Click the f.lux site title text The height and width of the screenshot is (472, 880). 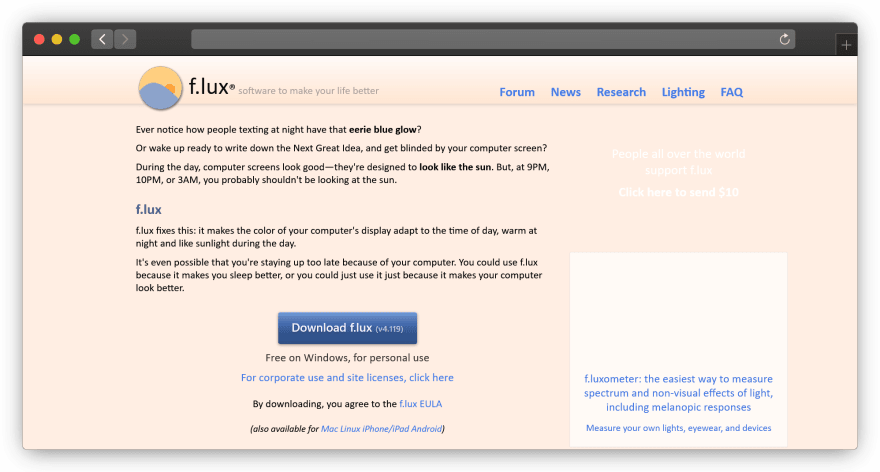(x=211, y=86)
